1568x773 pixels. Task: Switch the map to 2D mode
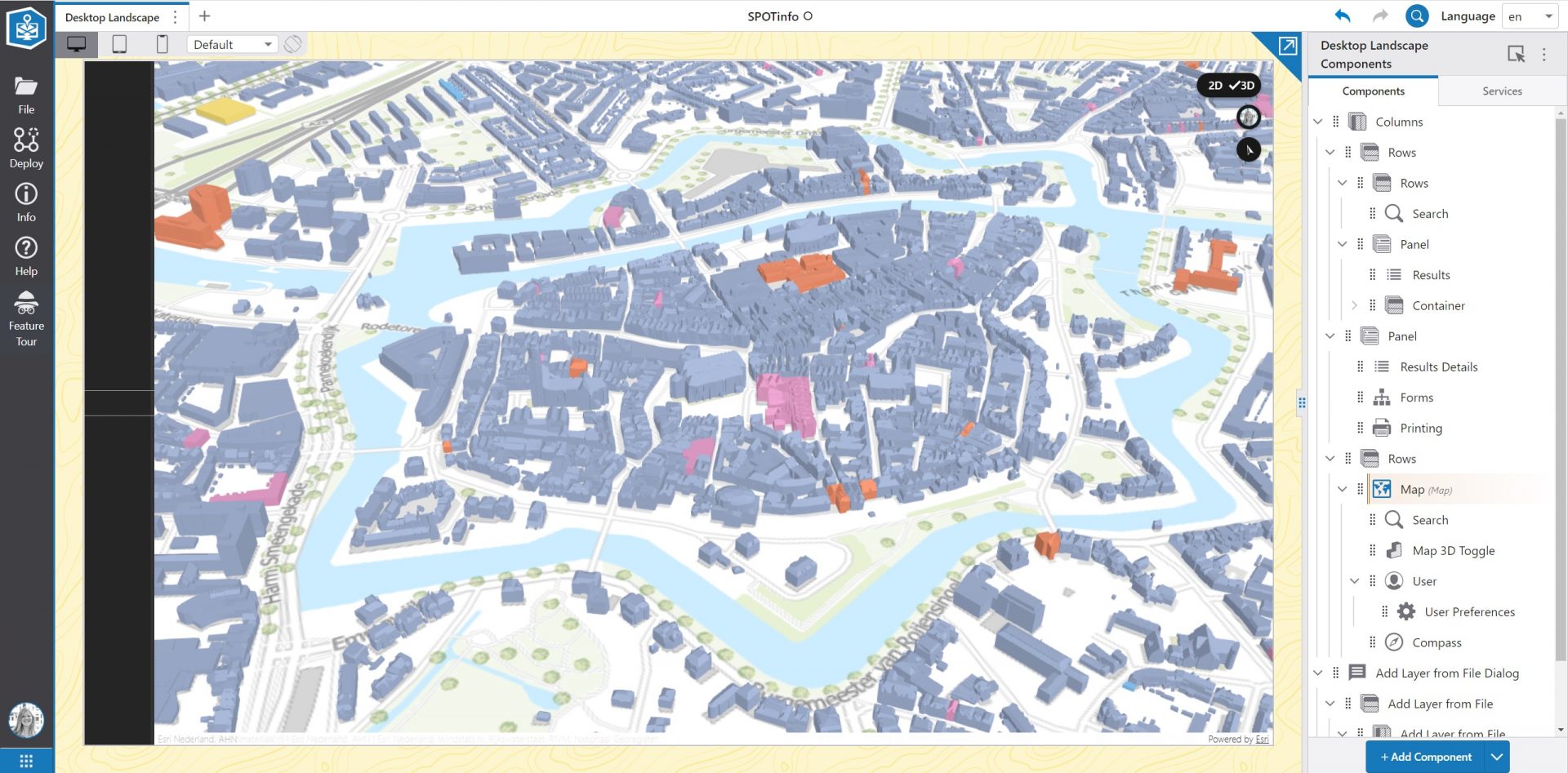click(1214, 86)
